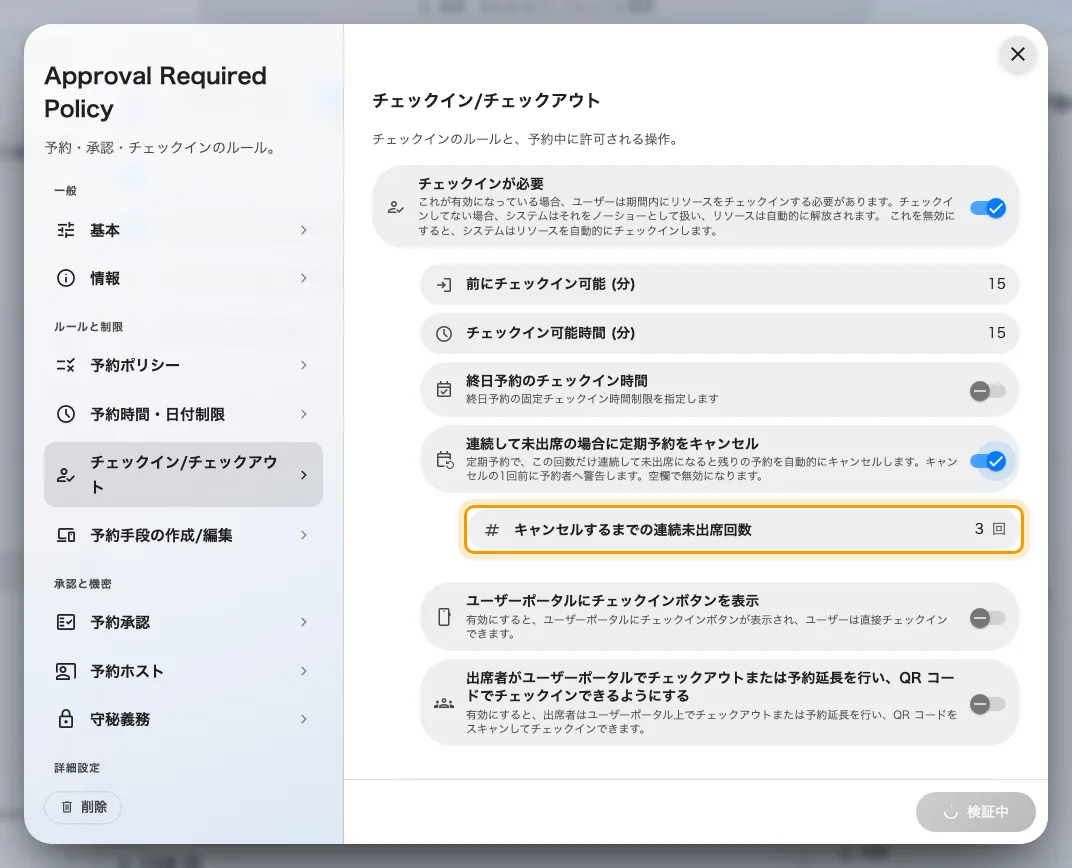
Task: Click the trash icon in 削除 button
Action: tap(67, 807)
